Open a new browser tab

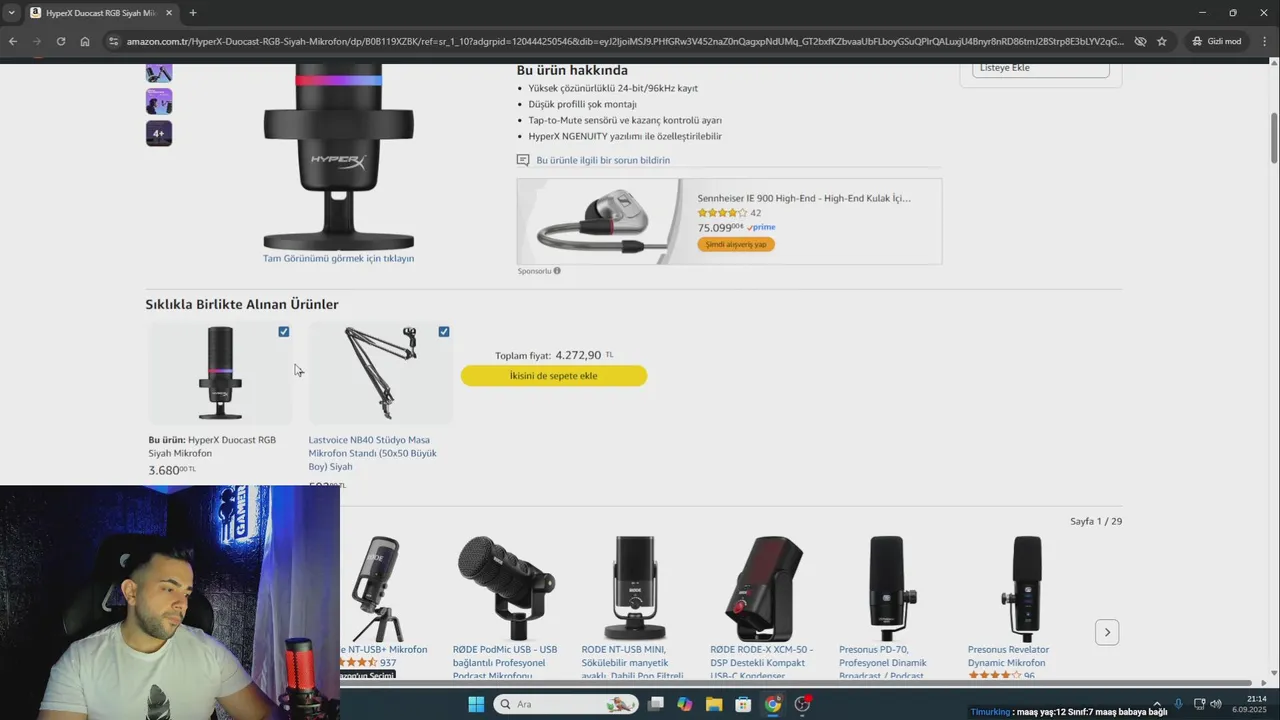(193, 13)
